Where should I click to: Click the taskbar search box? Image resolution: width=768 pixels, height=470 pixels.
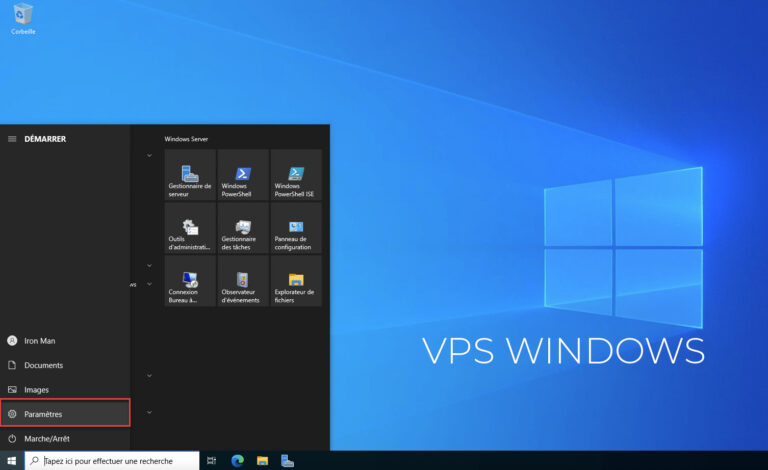pyautogui.click(x=112, y=461)
